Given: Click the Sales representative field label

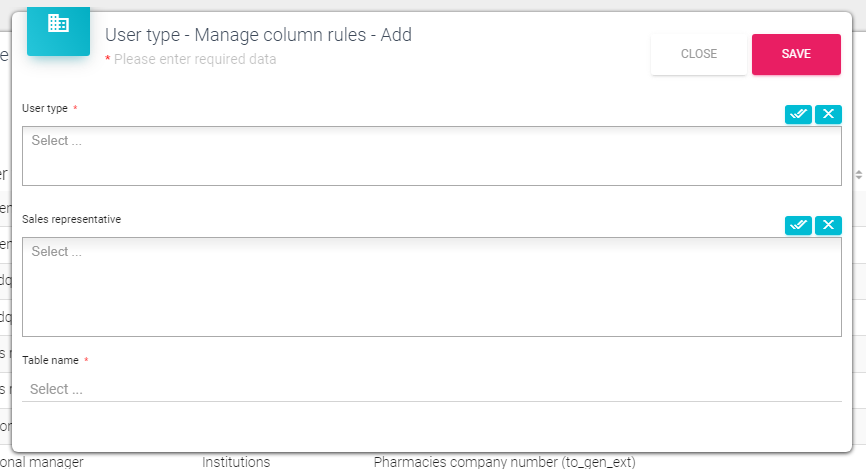Looking at the screenshot, I should 71,219.
